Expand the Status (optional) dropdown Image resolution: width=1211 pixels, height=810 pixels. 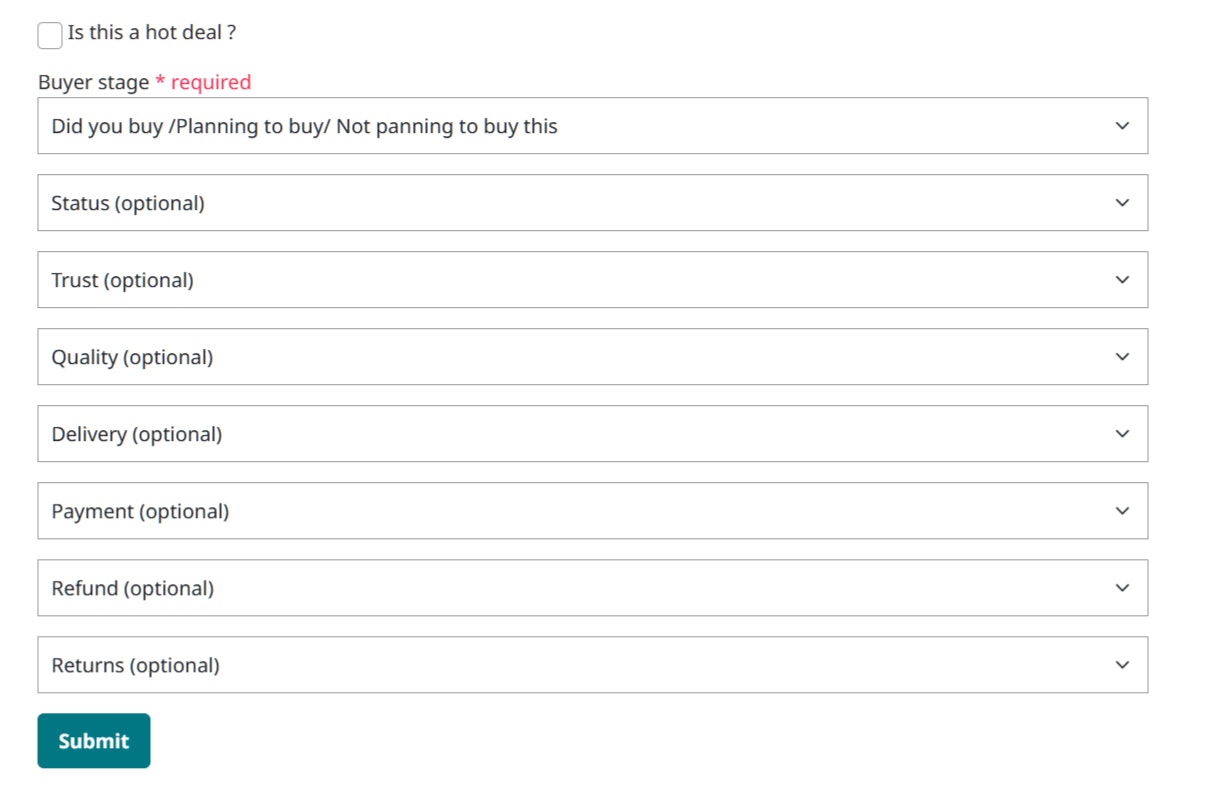pyautogui.click(x=592, y=203)
